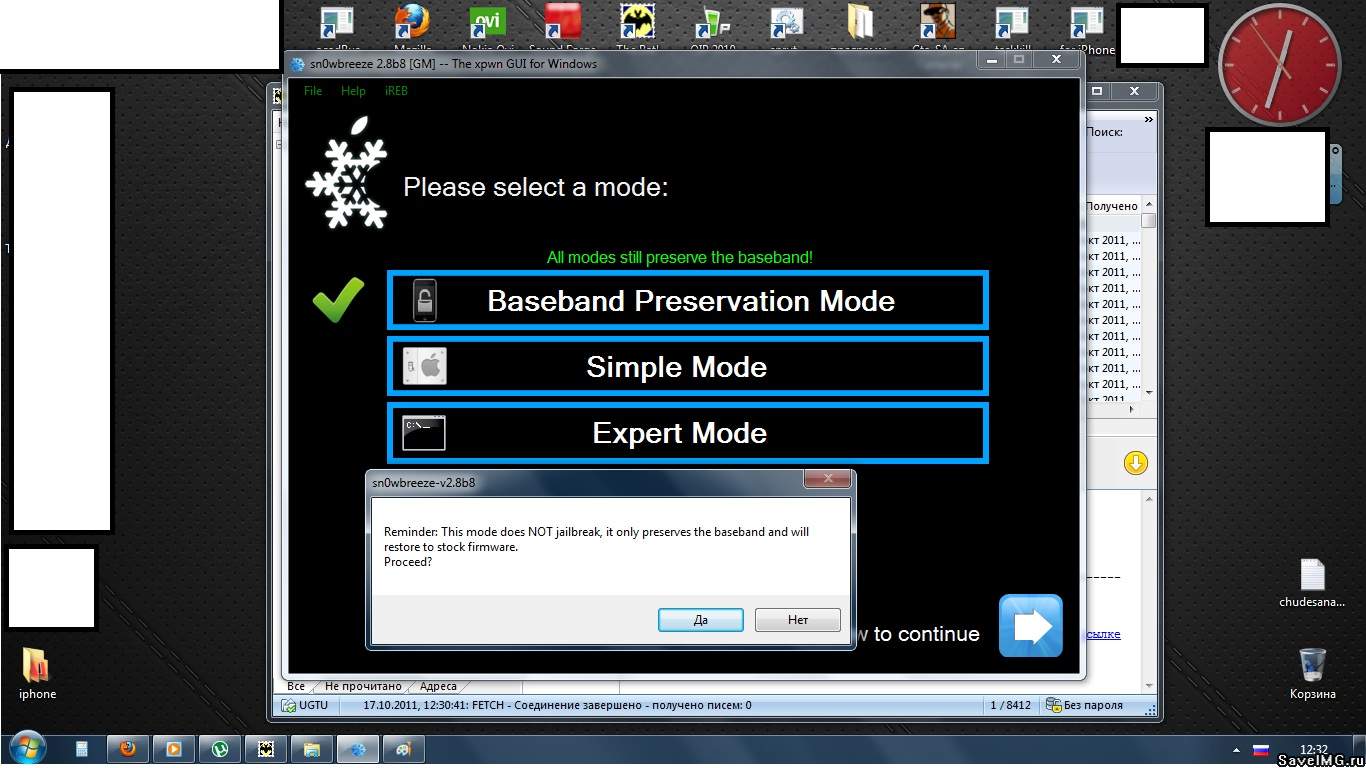Choose Simple Mode
Viewport: 1366px width, 768px height.
[x=688, y=367]
